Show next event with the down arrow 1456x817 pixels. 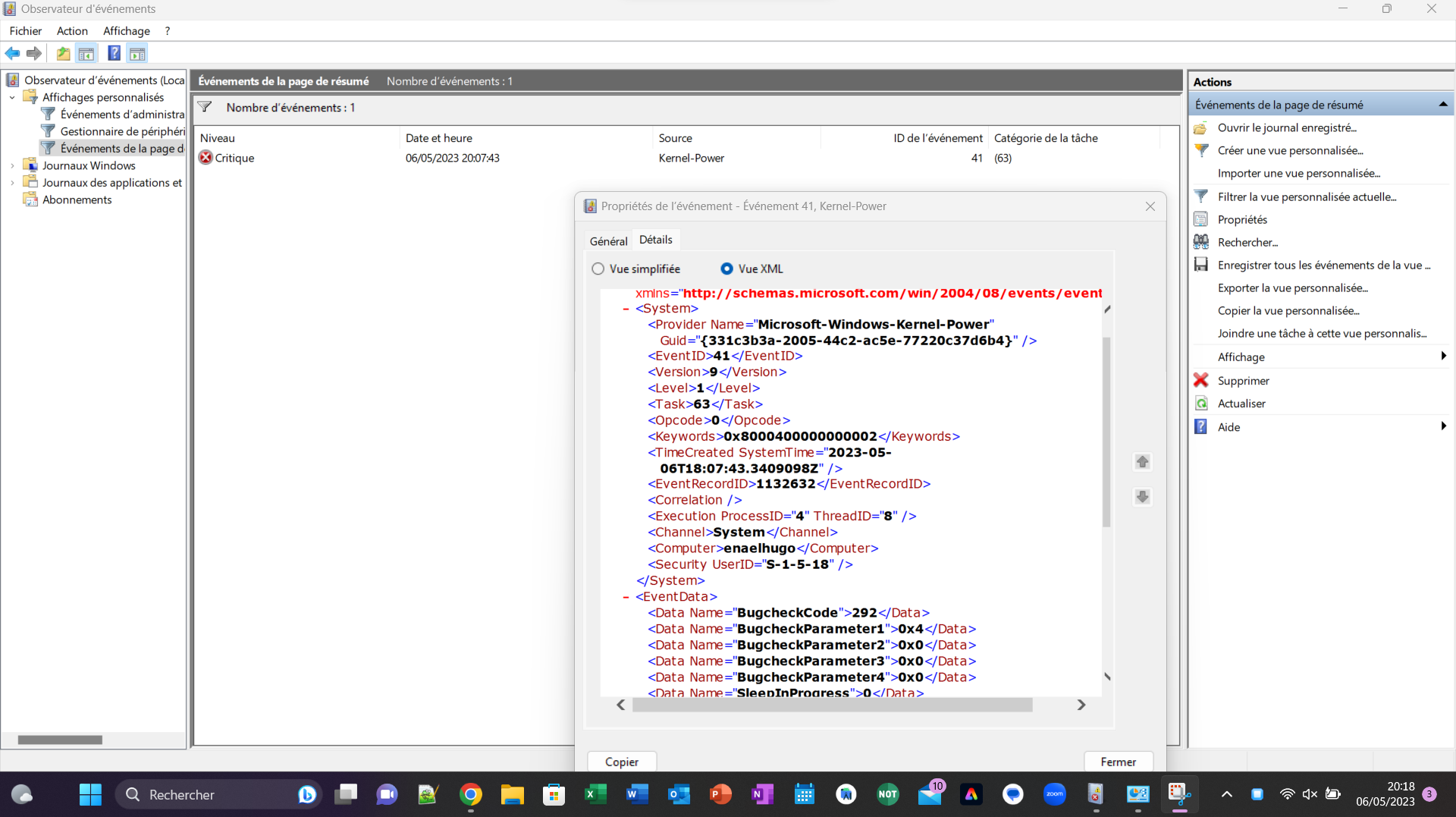[x=1142, y=497]
